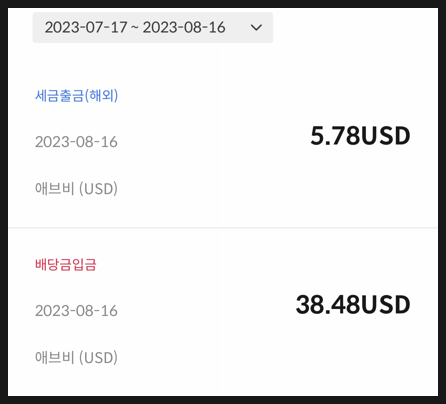The height and width of the screenshot is (404, 446).
Task: Click the 2023-08-16 end date in range selector
Action: coord(184,27)
